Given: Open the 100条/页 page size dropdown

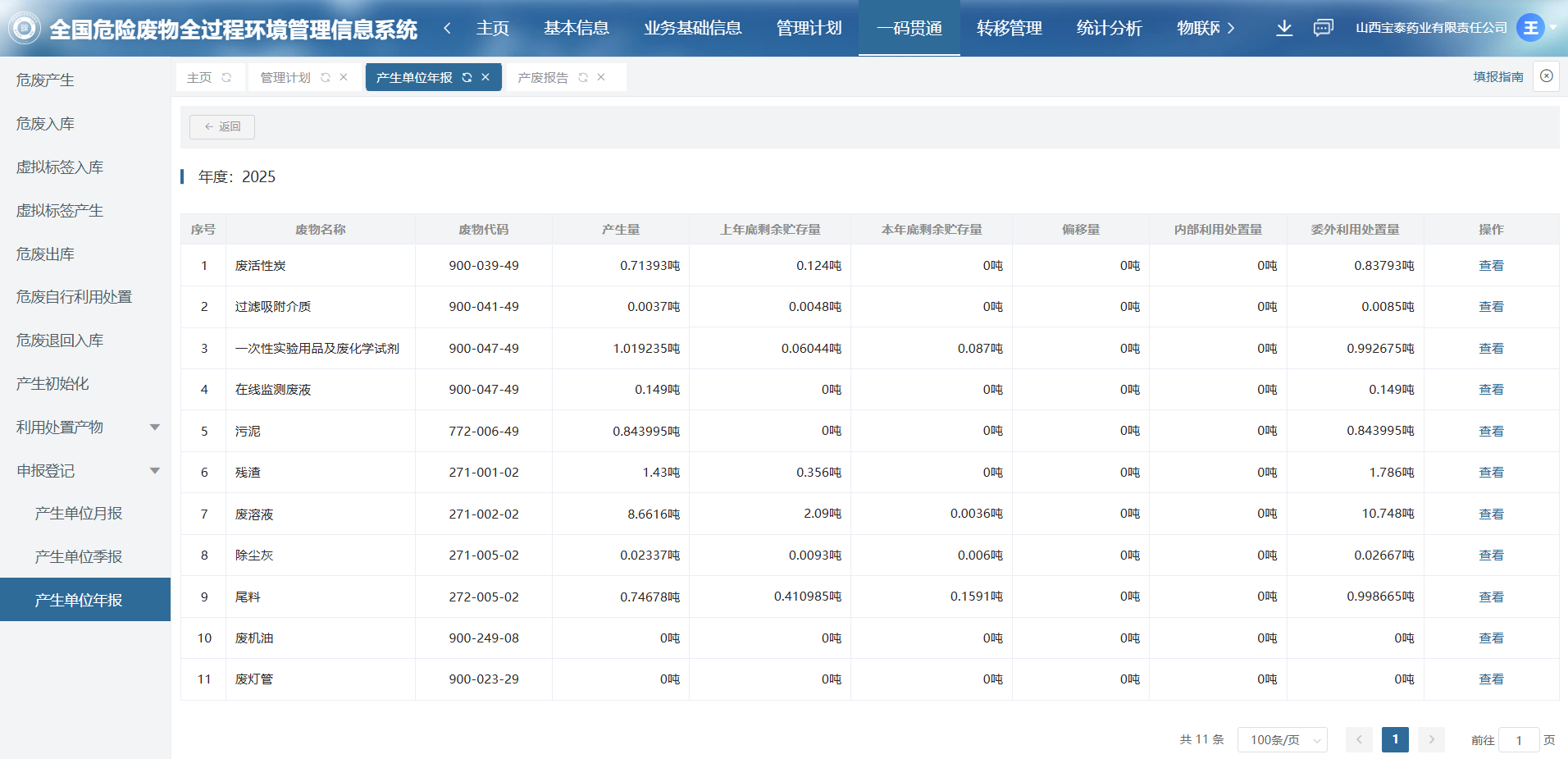Looking at the screenshot, I should (x=1283, y=739).
